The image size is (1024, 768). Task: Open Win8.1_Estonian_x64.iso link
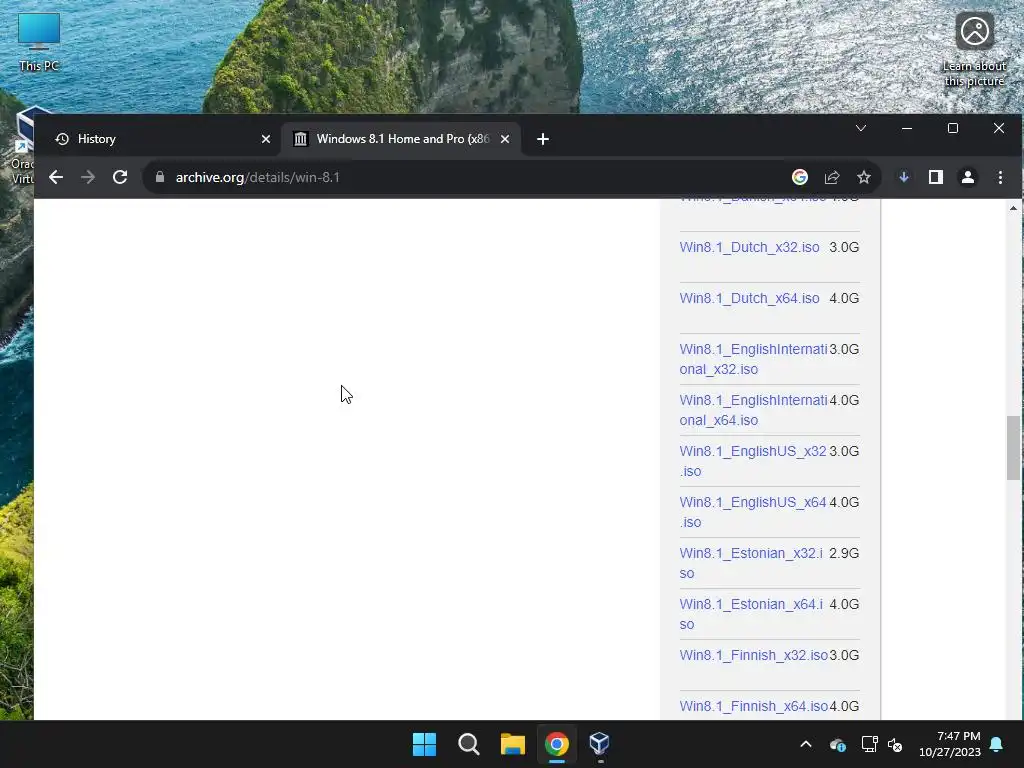751,614
